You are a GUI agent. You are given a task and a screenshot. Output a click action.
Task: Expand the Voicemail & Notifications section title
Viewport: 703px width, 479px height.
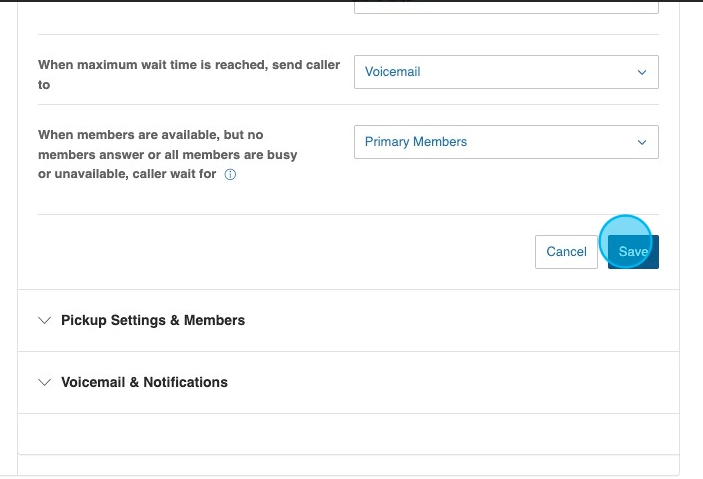click(x=144, y=382)
